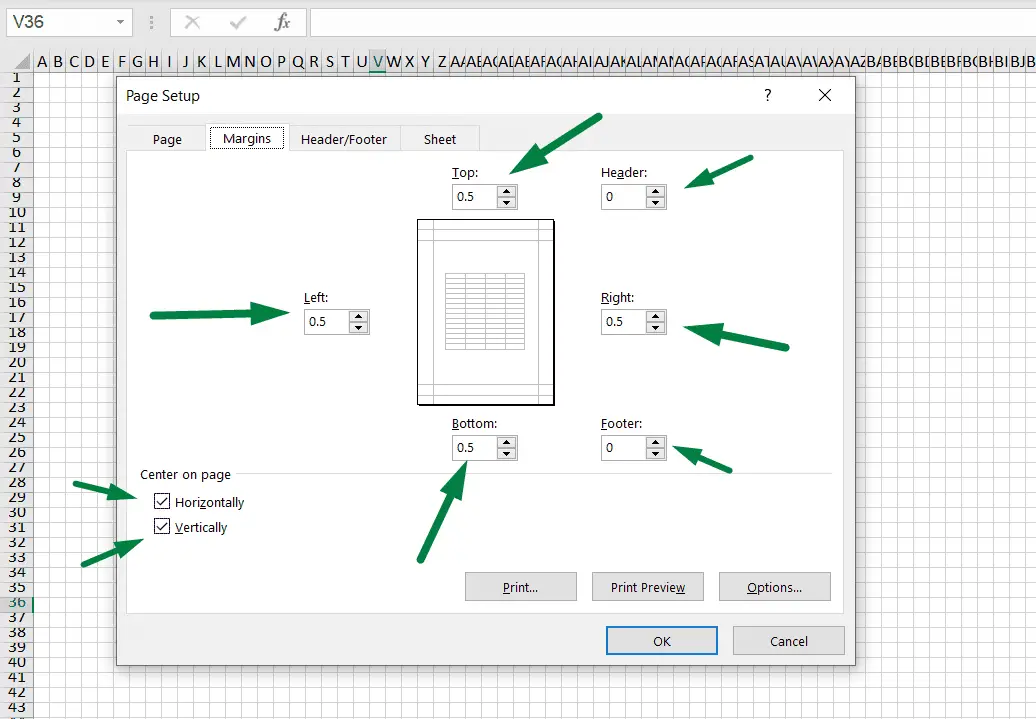Screen dimensions: 1036x719
Task: Close the Page Setup dialog
Action: 825,95
